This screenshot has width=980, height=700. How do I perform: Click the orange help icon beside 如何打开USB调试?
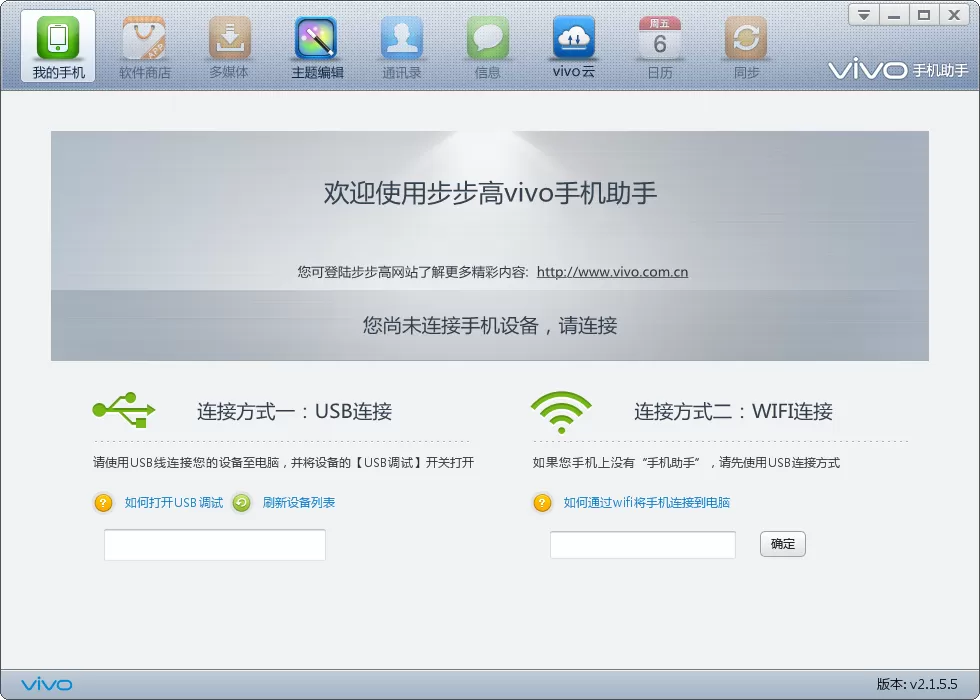(103, 502)
